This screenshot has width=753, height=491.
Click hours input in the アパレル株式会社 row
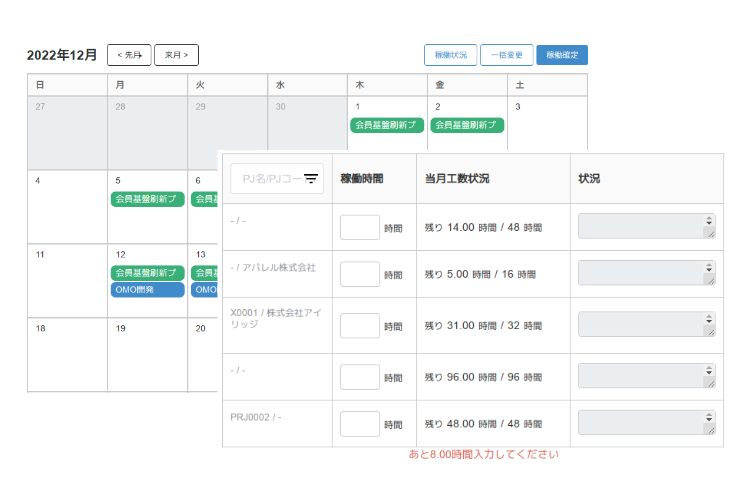360,274
